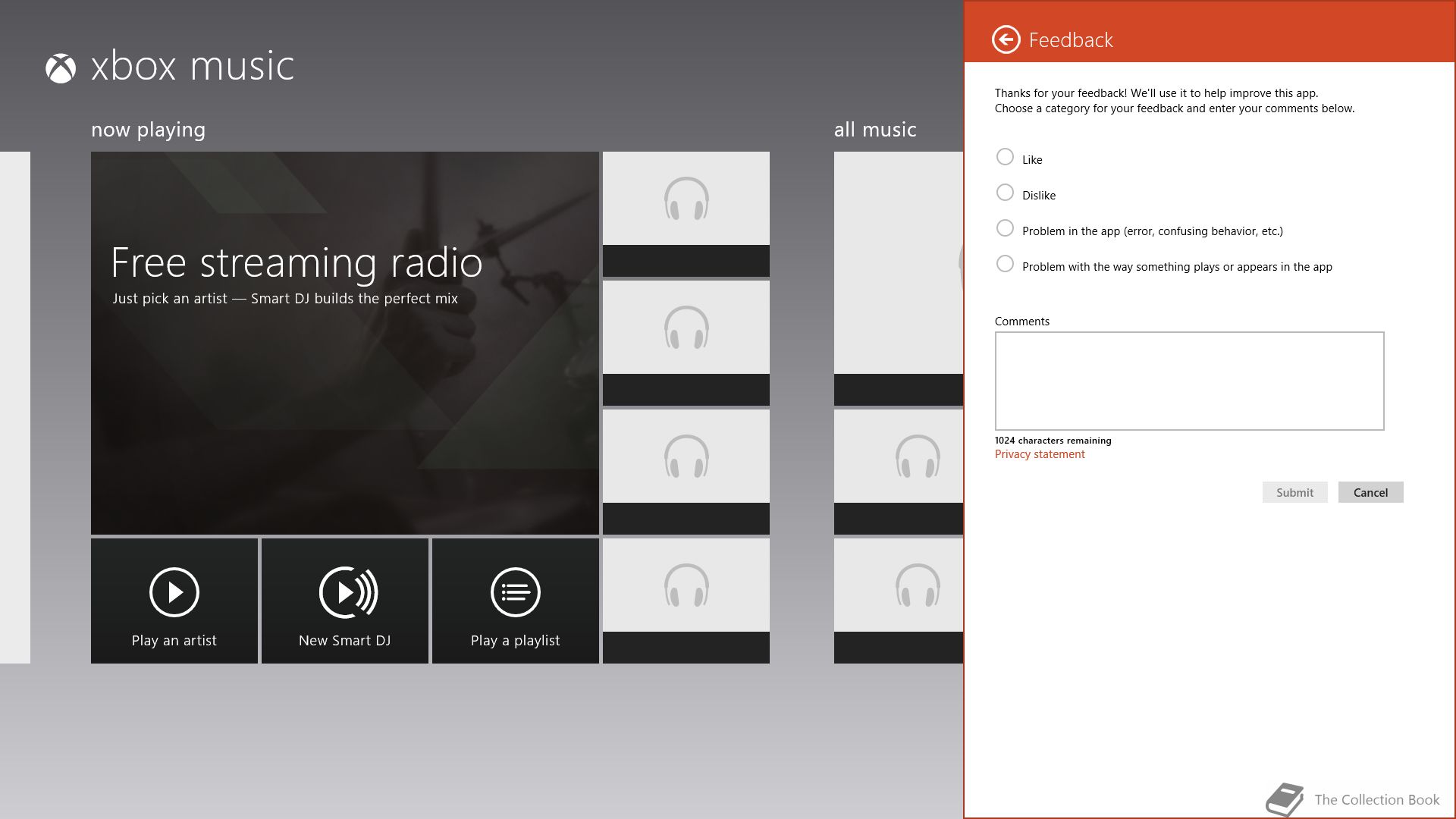
Task: Choose problem with how something plays option
Action: [x=1005, y=264]
